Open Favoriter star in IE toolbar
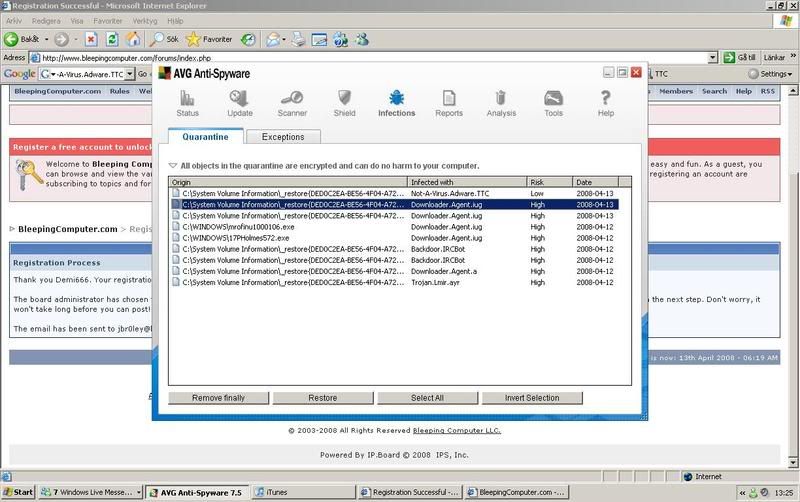Viewport: 800px width, 502px height. [x=209, y=39]
